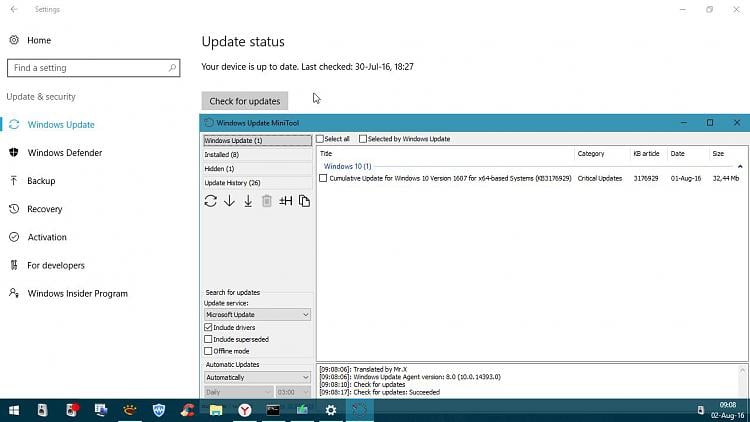This screenshot has width=750, height=422.
Task: Click the shield icon in taskbar
Action: tap(158, 410)
